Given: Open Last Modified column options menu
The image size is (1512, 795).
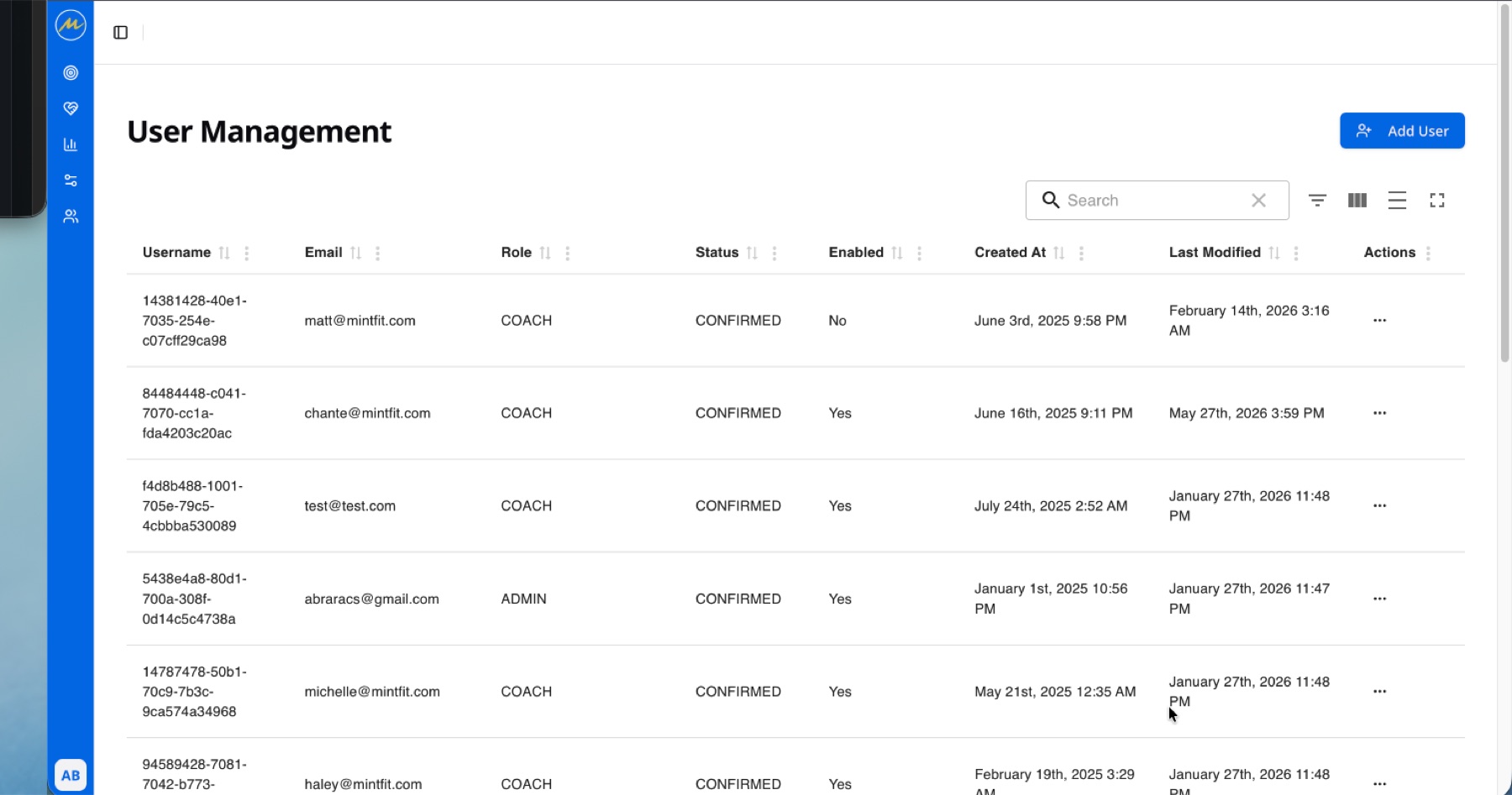Looking at the screenshot, I should (x=1296, y=253).
